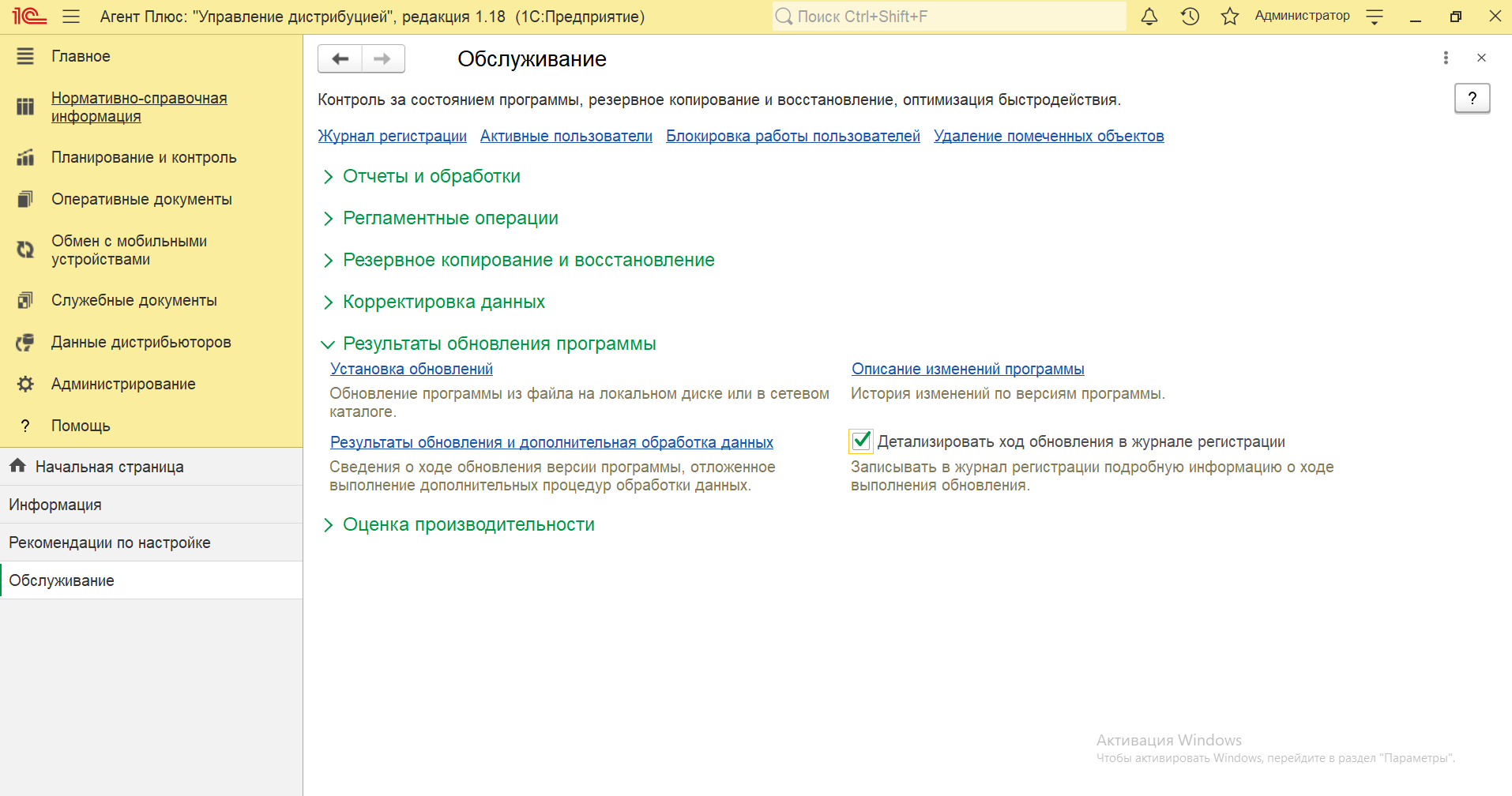This screenshot has height=796, width=1512.
Task: Click the search field Поиск Ctrl+Shift+F
Action: 950,17
